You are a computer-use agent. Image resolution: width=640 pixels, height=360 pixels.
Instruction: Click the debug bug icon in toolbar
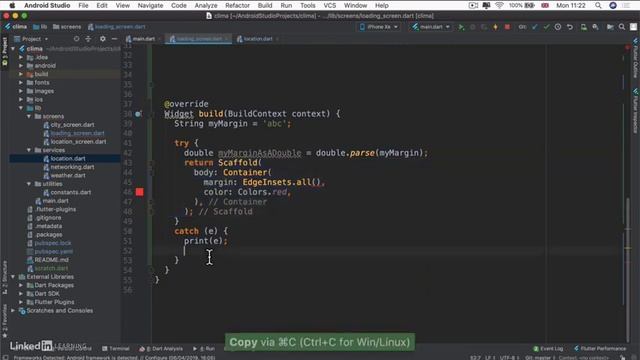click(473, 27)
